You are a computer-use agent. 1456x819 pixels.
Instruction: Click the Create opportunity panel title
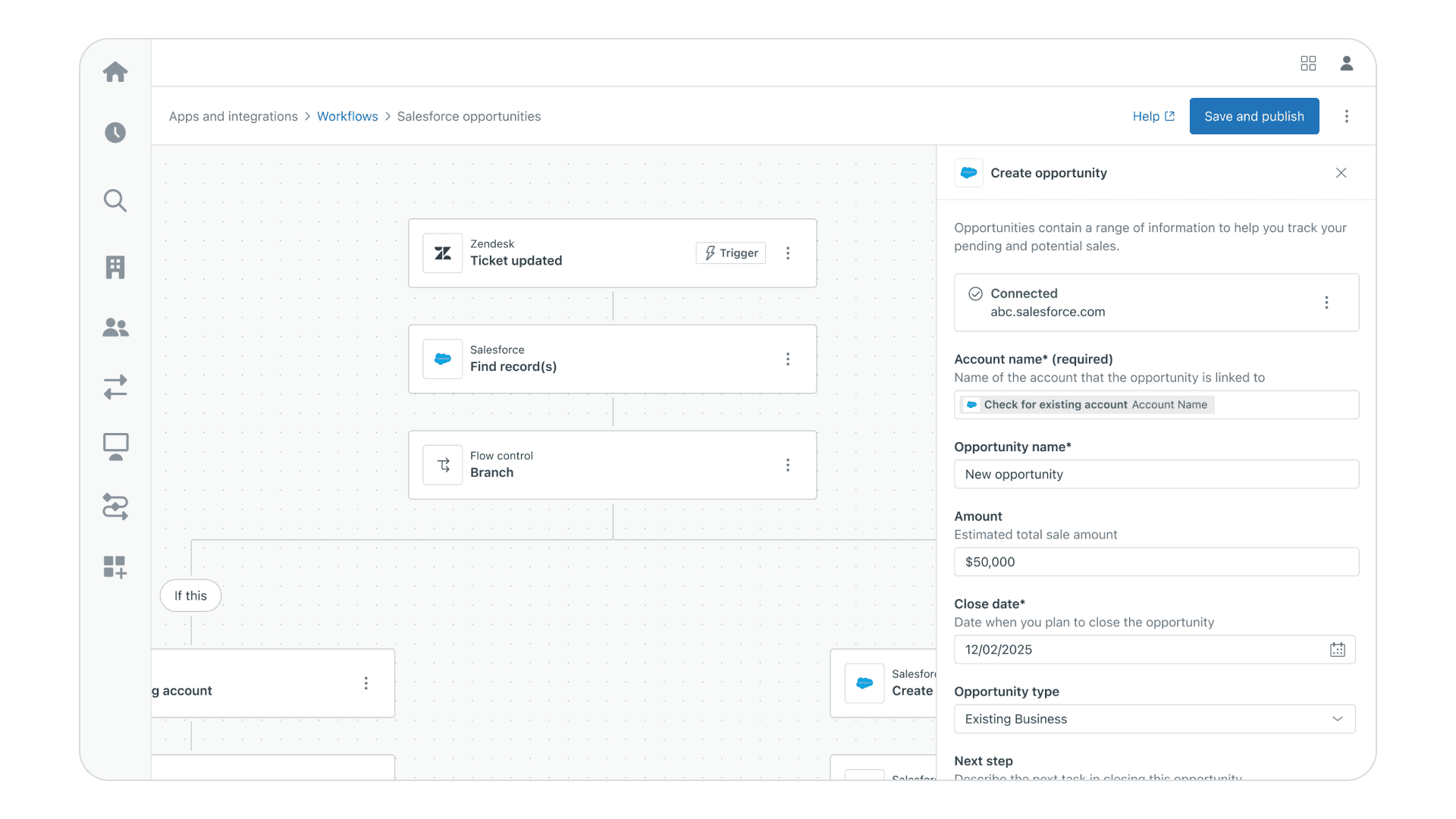(x=1048, y=173)
